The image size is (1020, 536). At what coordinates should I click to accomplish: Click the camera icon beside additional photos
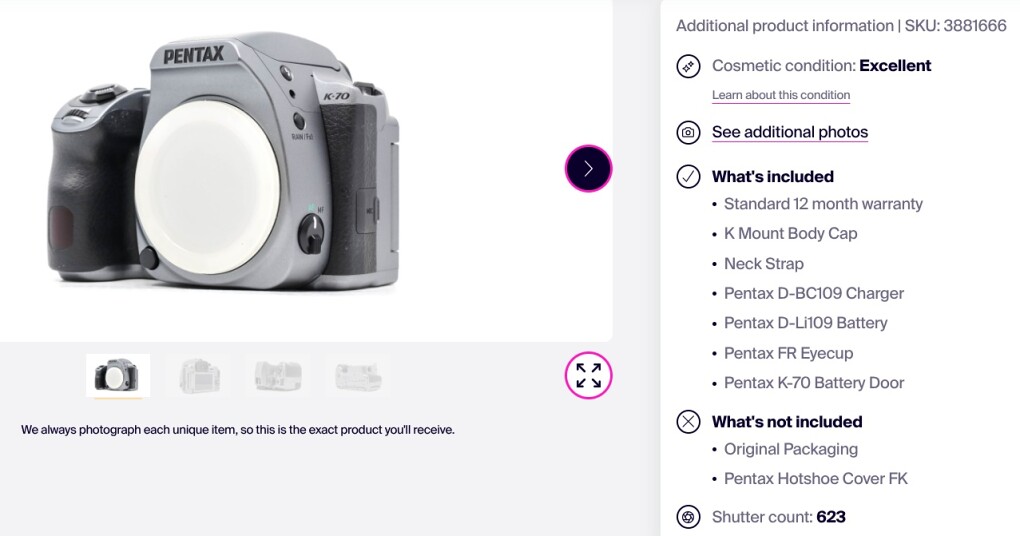click(x=688, y=132)
